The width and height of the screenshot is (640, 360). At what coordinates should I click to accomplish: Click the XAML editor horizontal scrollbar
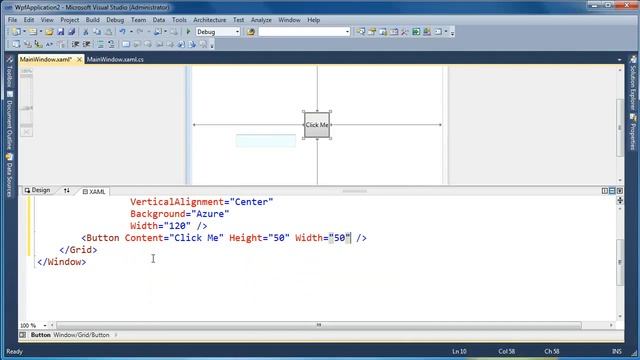tap(318, 325)
